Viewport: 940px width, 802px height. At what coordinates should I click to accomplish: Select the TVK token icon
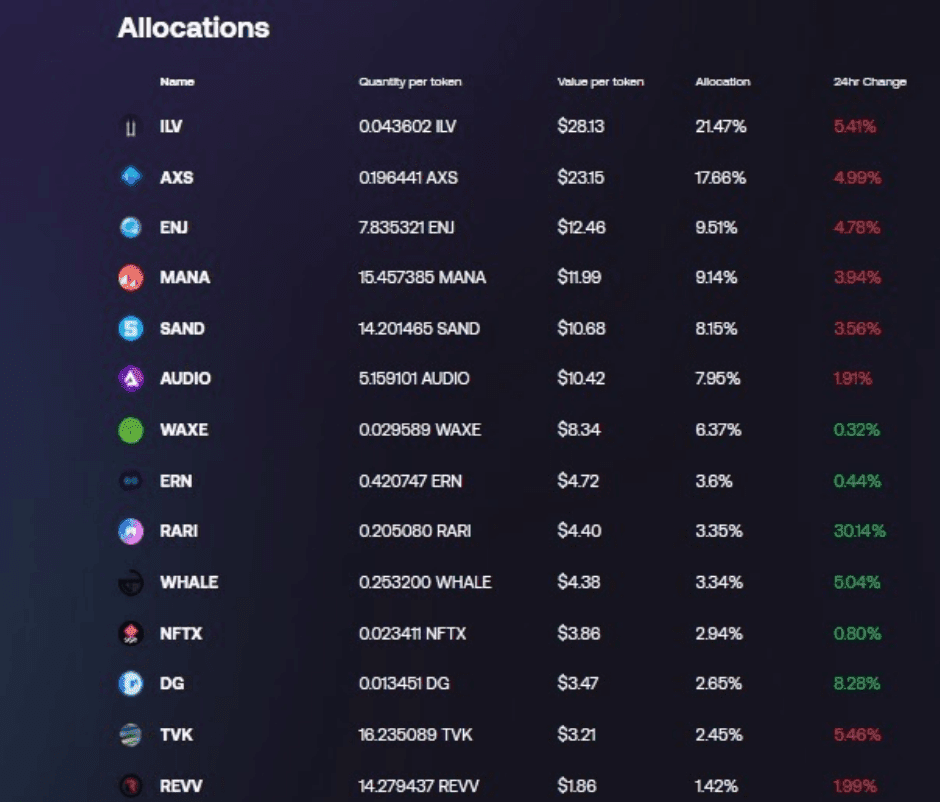pos(131,734)
